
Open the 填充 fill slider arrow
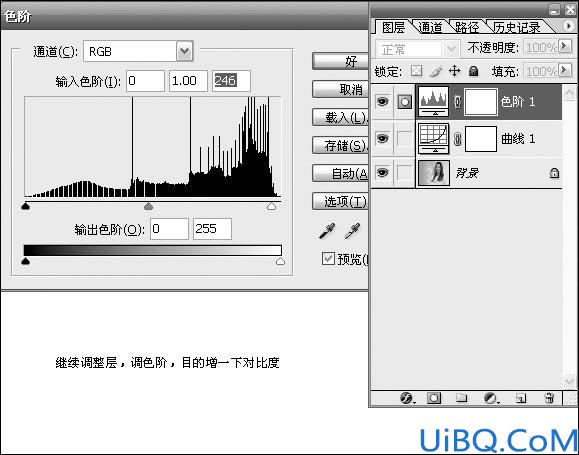[565, 70]
